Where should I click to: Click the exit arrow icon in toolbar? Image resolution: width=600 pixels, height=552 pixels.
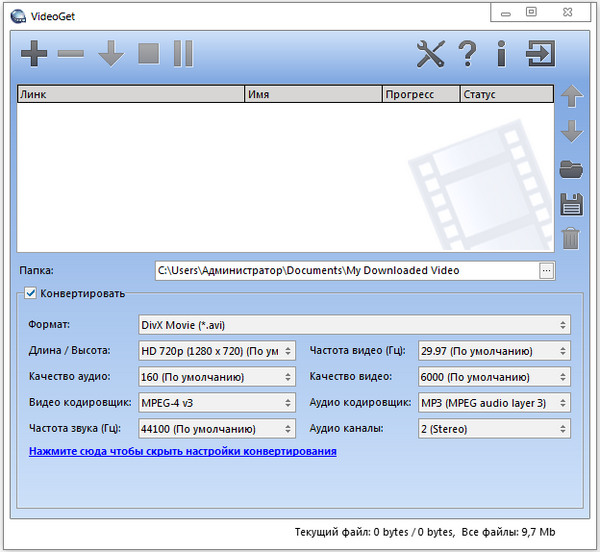click(541, 54)
